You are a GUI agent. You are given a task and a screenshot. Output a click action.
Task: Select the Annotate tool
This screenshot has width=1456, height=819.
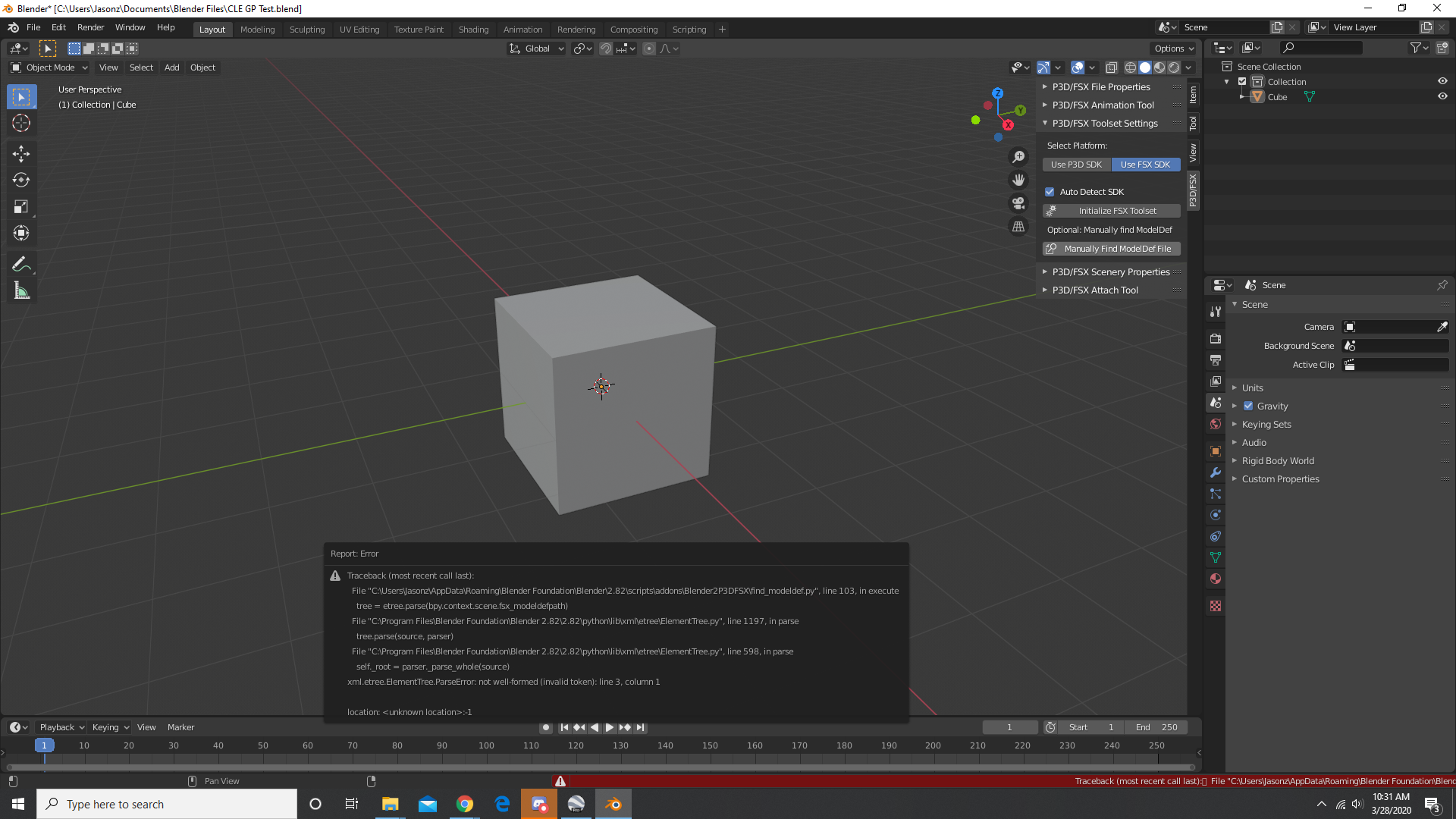(21, 264)
